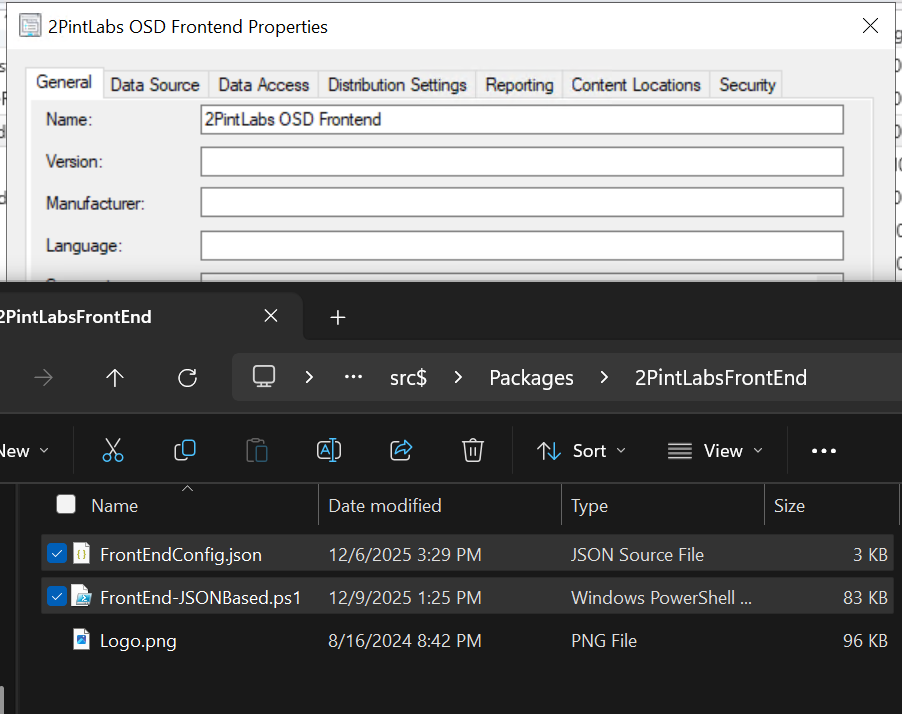
Task: Click the Cut scissors icon
Action: click(x=113, y=451)
